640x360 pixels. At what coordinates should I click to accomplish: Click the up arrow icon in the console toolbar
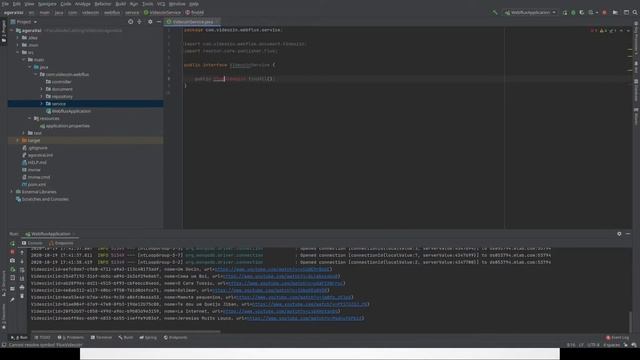point(22,252)
